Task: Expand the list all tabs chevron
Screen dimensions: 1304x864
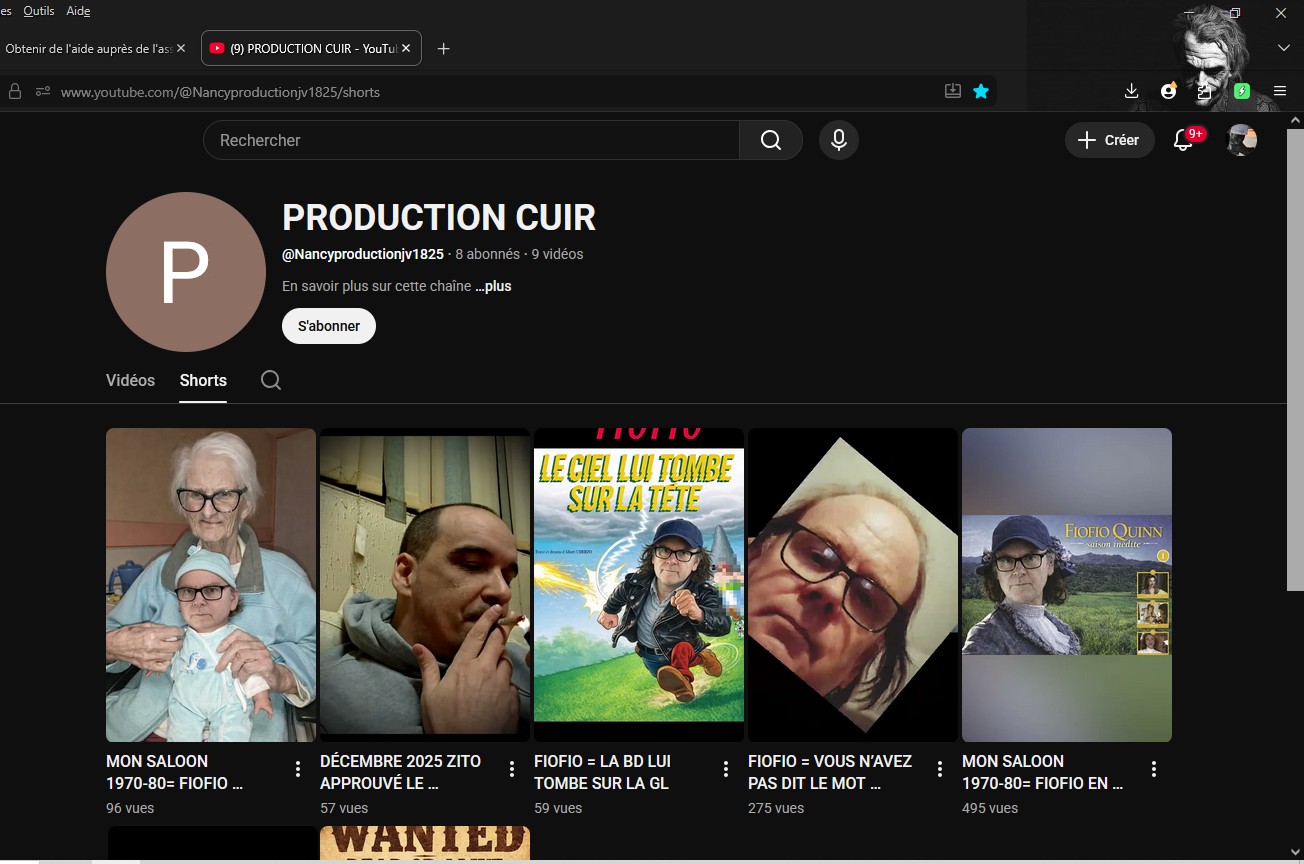Action: 1284,48
